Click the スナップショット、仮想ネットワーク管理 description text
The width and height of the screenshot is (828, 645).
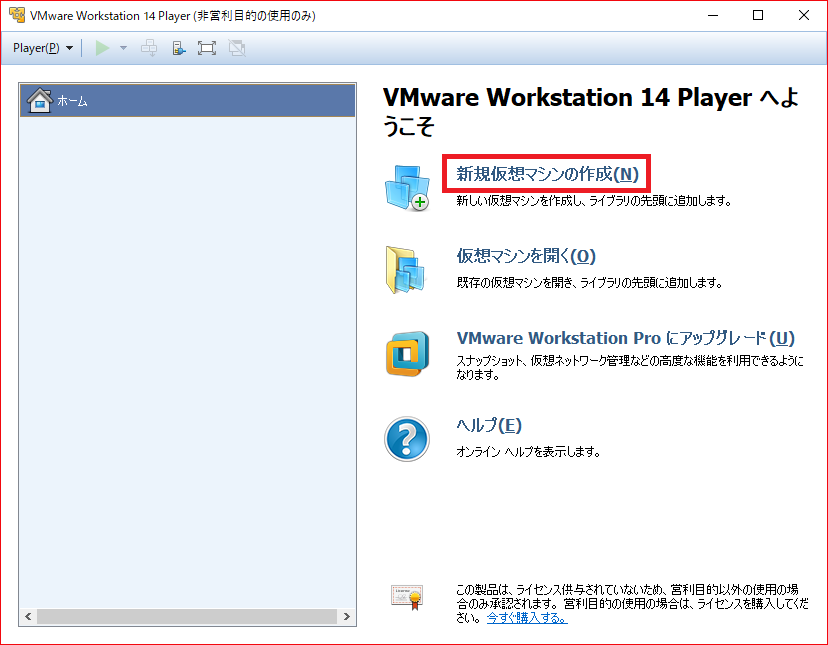(x=630, y=367)
